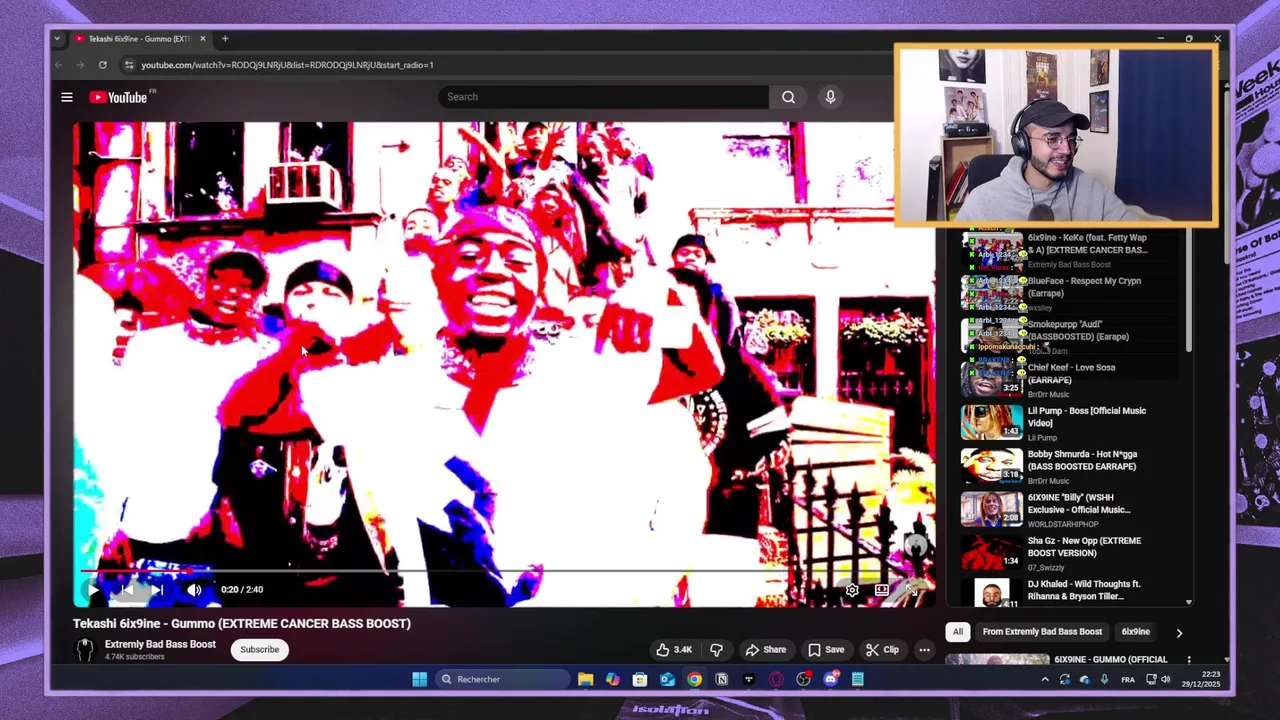Save the video to a playlist
Screen dimensions: 1280x720
(826, 650)
